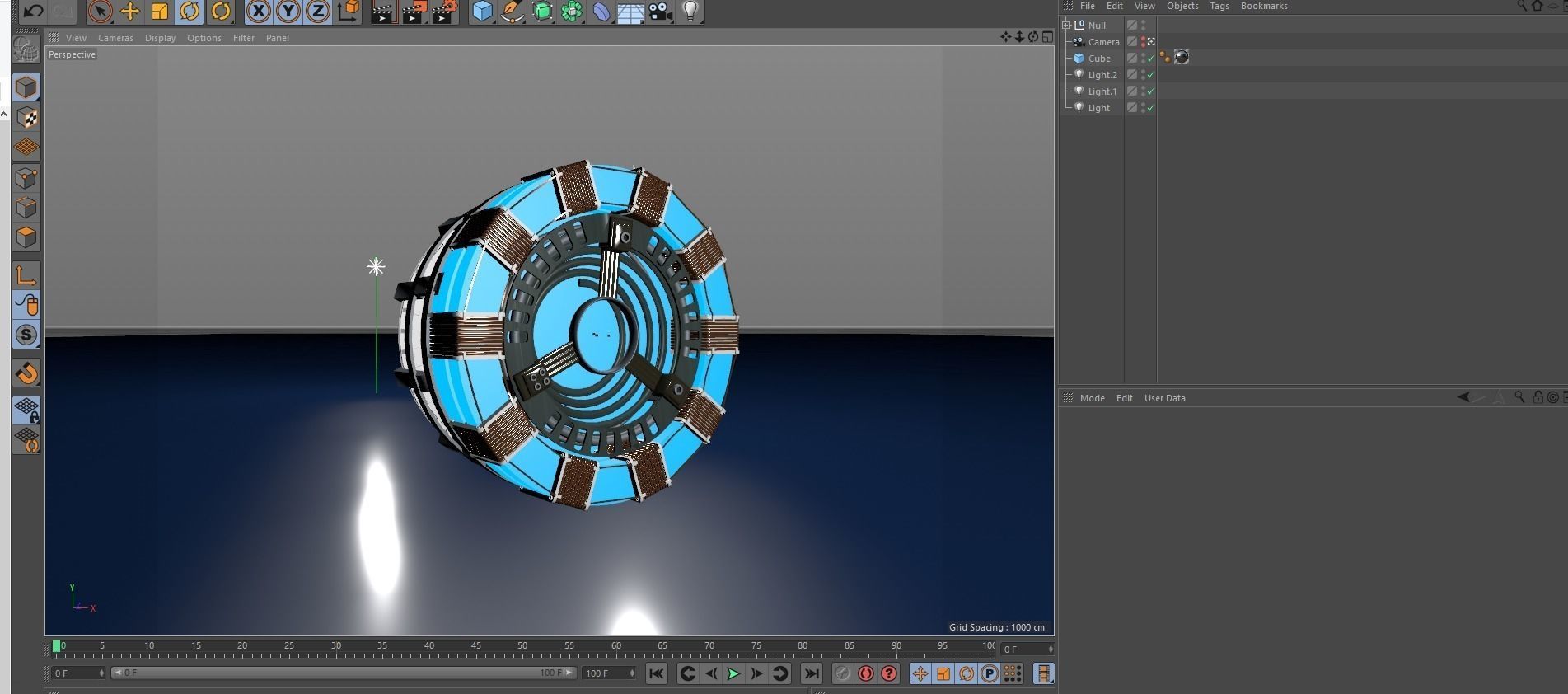
Task: Toggle Light.1 enabled green checkmark
Action: point(1151,91)
